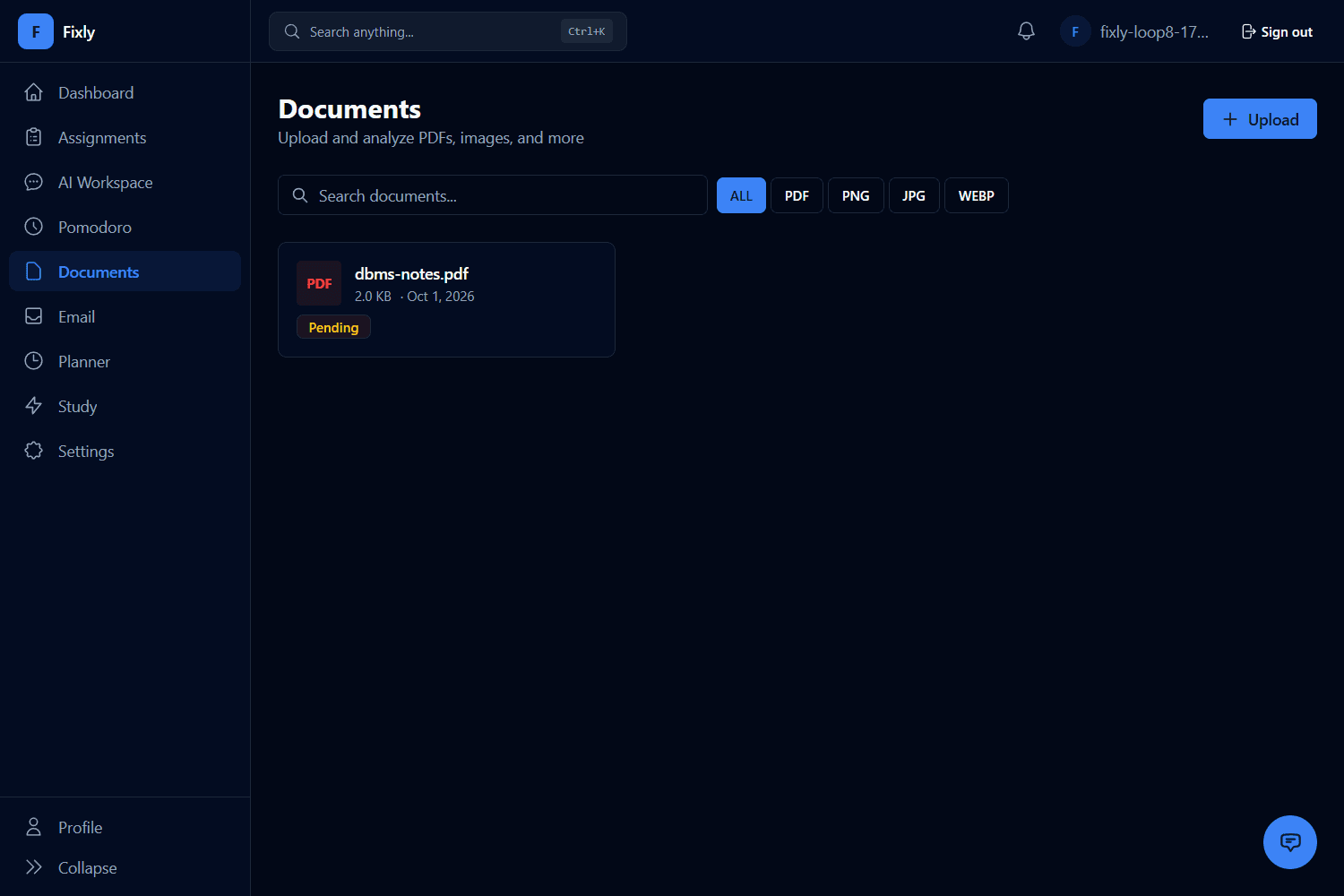
Task: Go to Dashboard label in sidebar
Action: click(96, 93)
